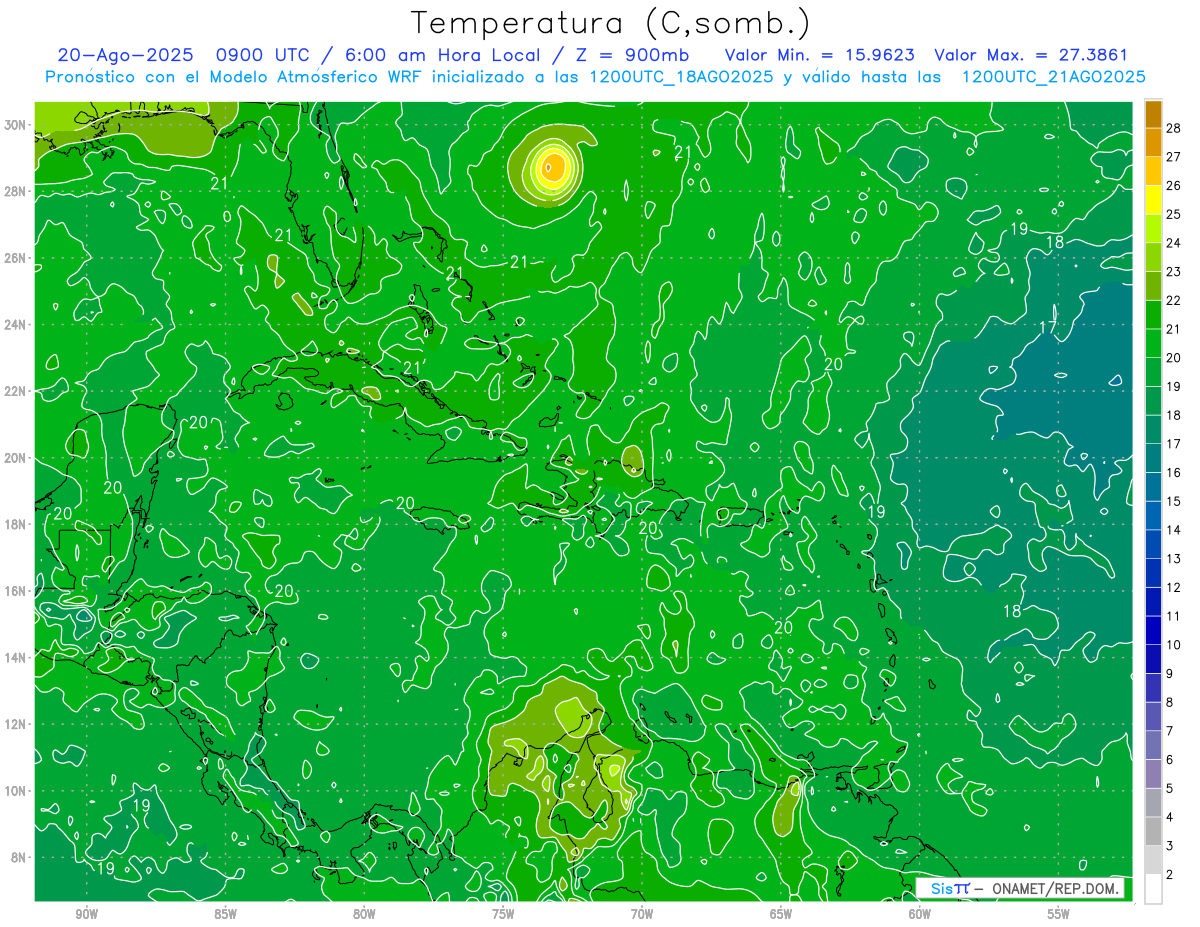
Task: Click the '10N' latitude axis label
Action: [15, 790]
